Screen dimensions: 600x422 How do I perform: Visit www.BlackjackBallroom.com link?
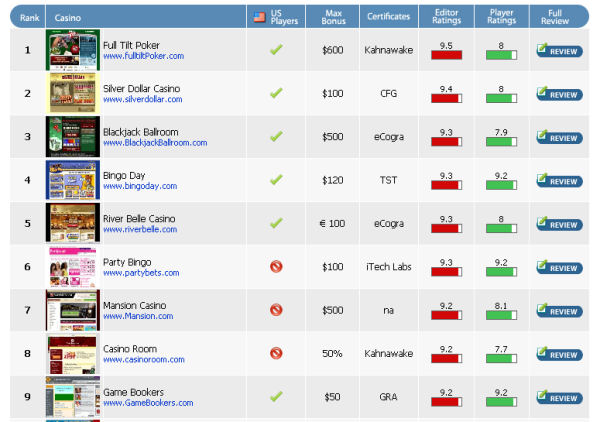point(155,143)
